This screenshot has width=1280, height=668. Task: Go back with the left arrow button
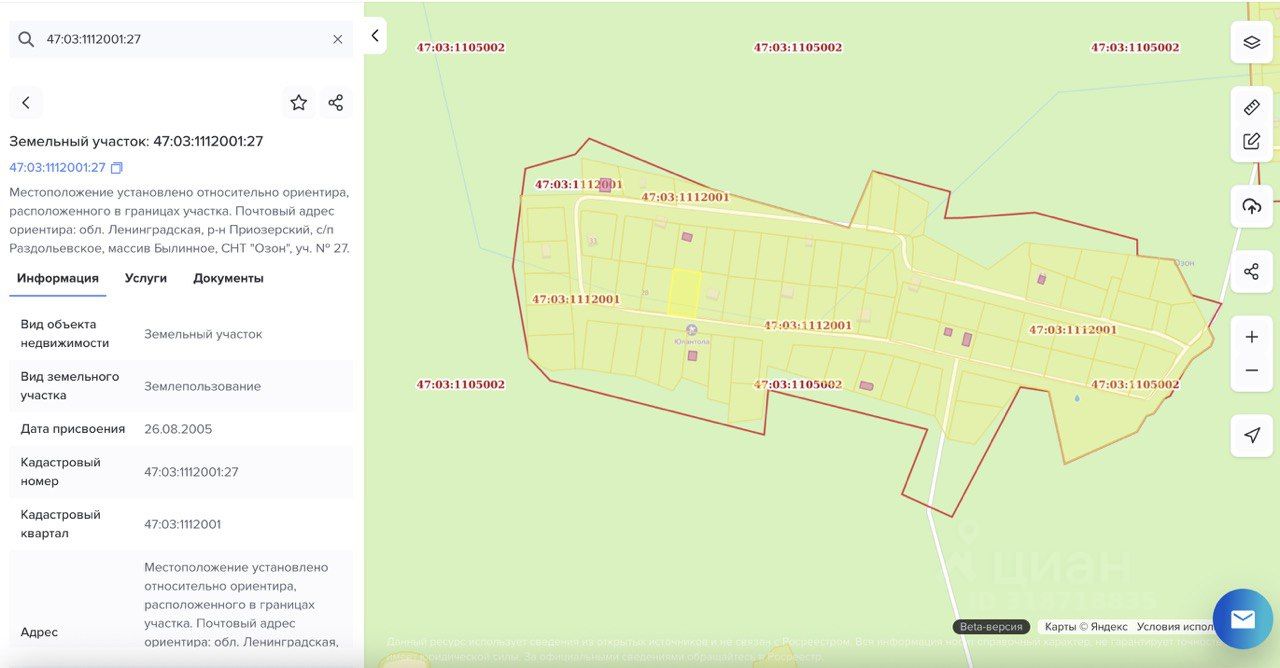click(26, 102)
